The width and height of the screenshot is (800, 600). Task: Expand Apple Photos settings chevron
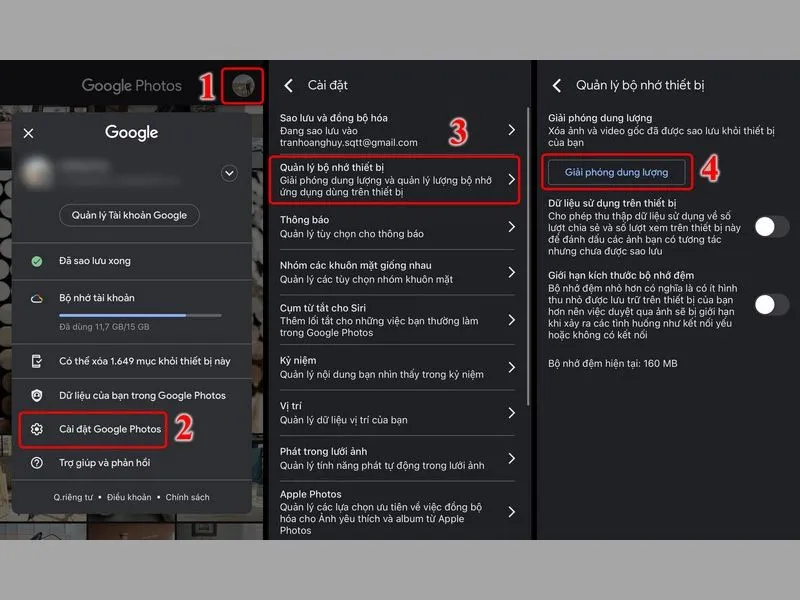pyautogui.click(x=511, y=512)
